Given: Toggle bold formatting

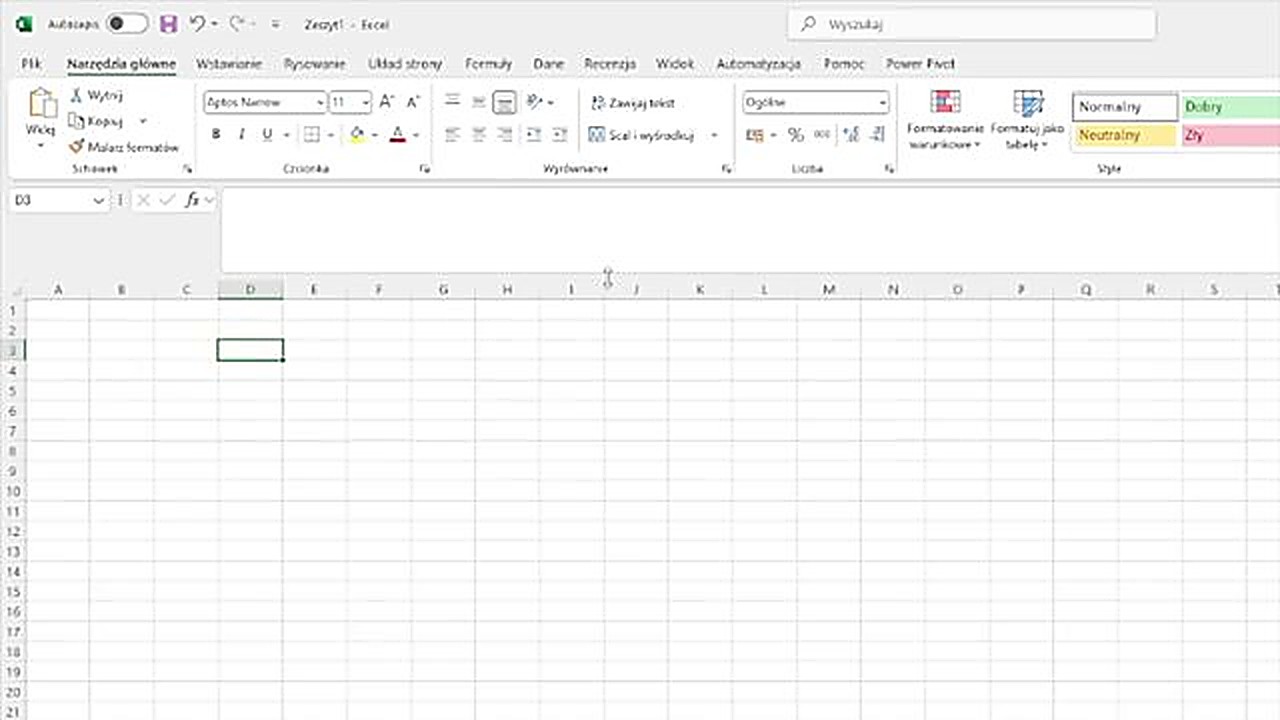Looking at the screenshot, I should (216, 135).
